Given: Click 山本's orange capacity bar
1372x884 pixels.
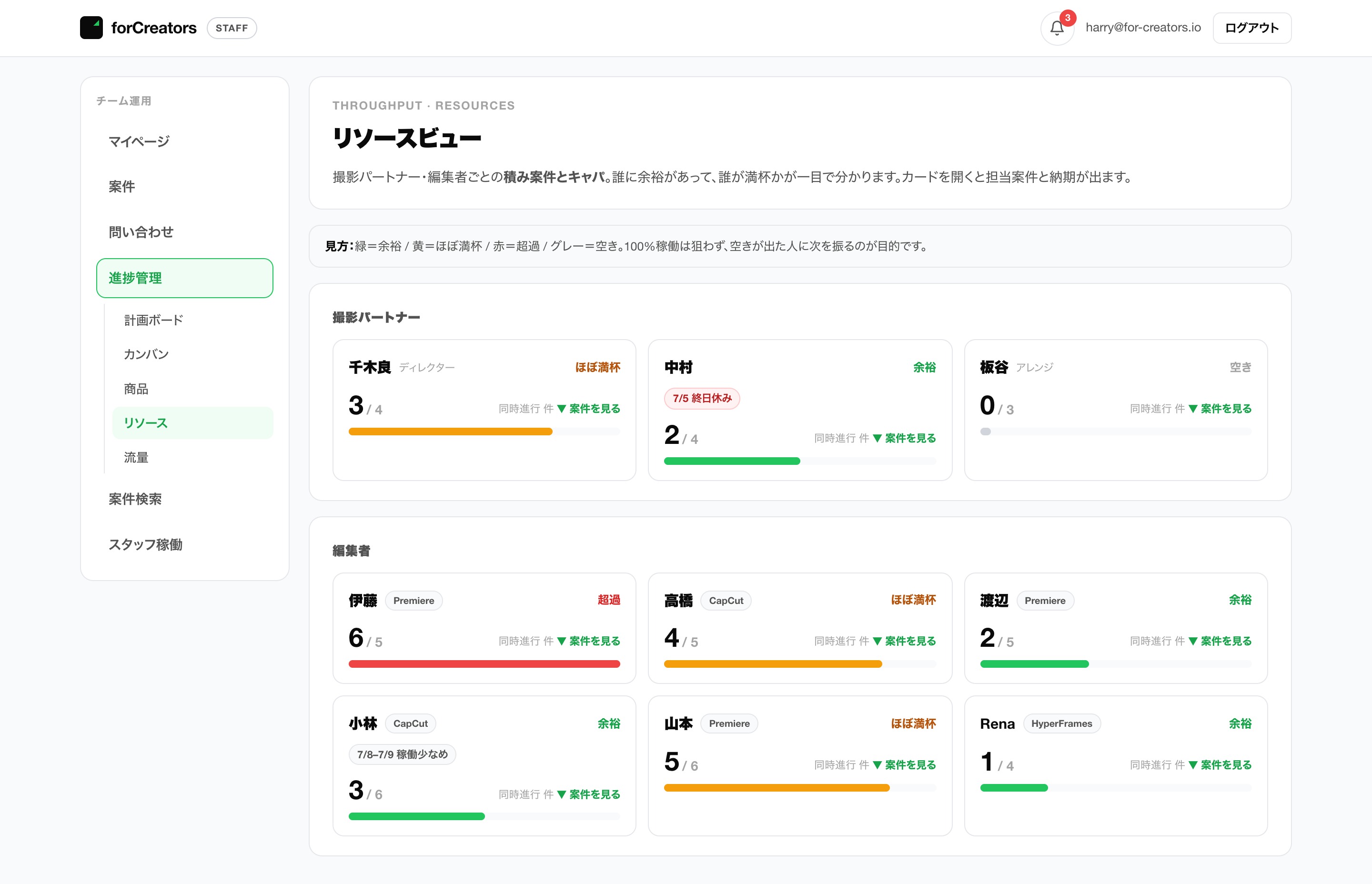Looking at the screenshot, I should tap(777, 788).
